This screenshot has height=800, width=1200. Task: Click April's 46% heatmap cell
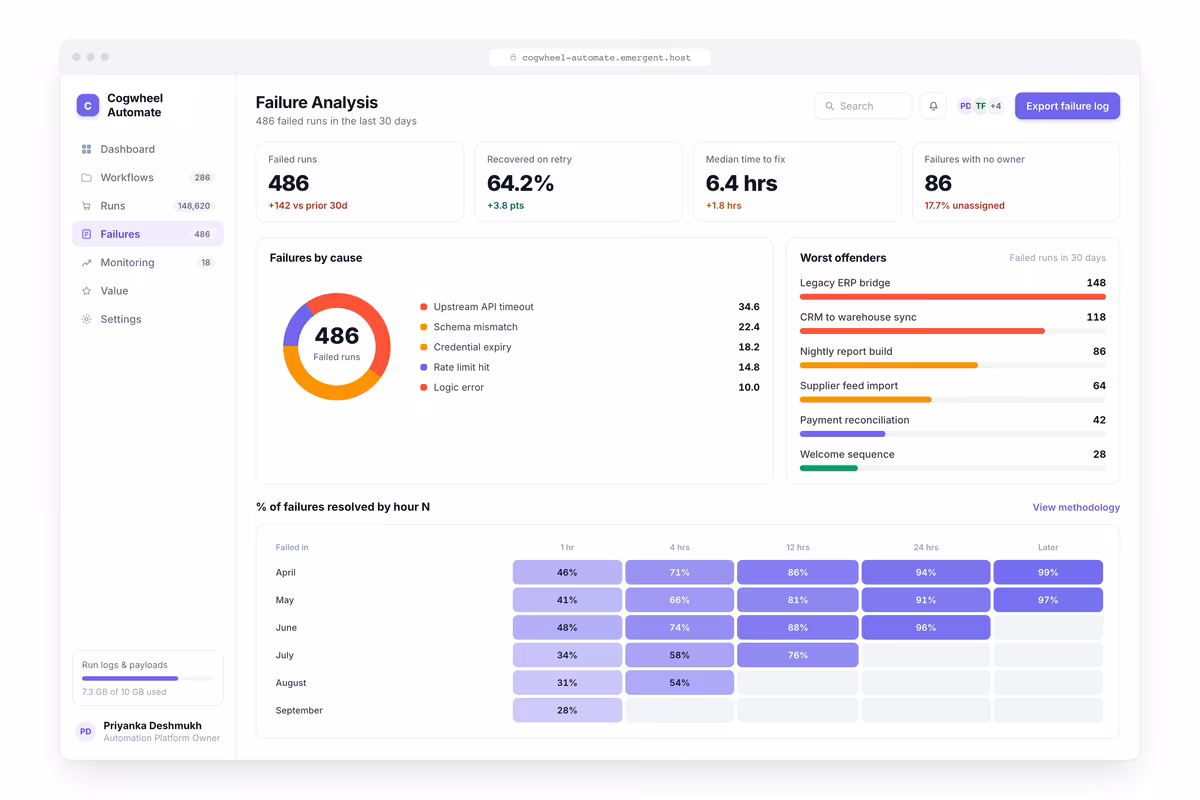[567, 572]
